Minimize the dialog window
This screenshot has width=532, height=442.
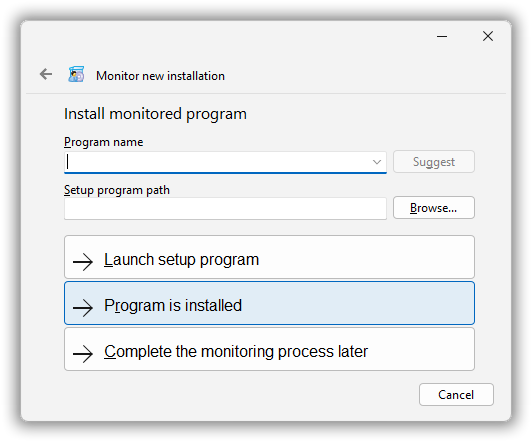pos(442,36)
